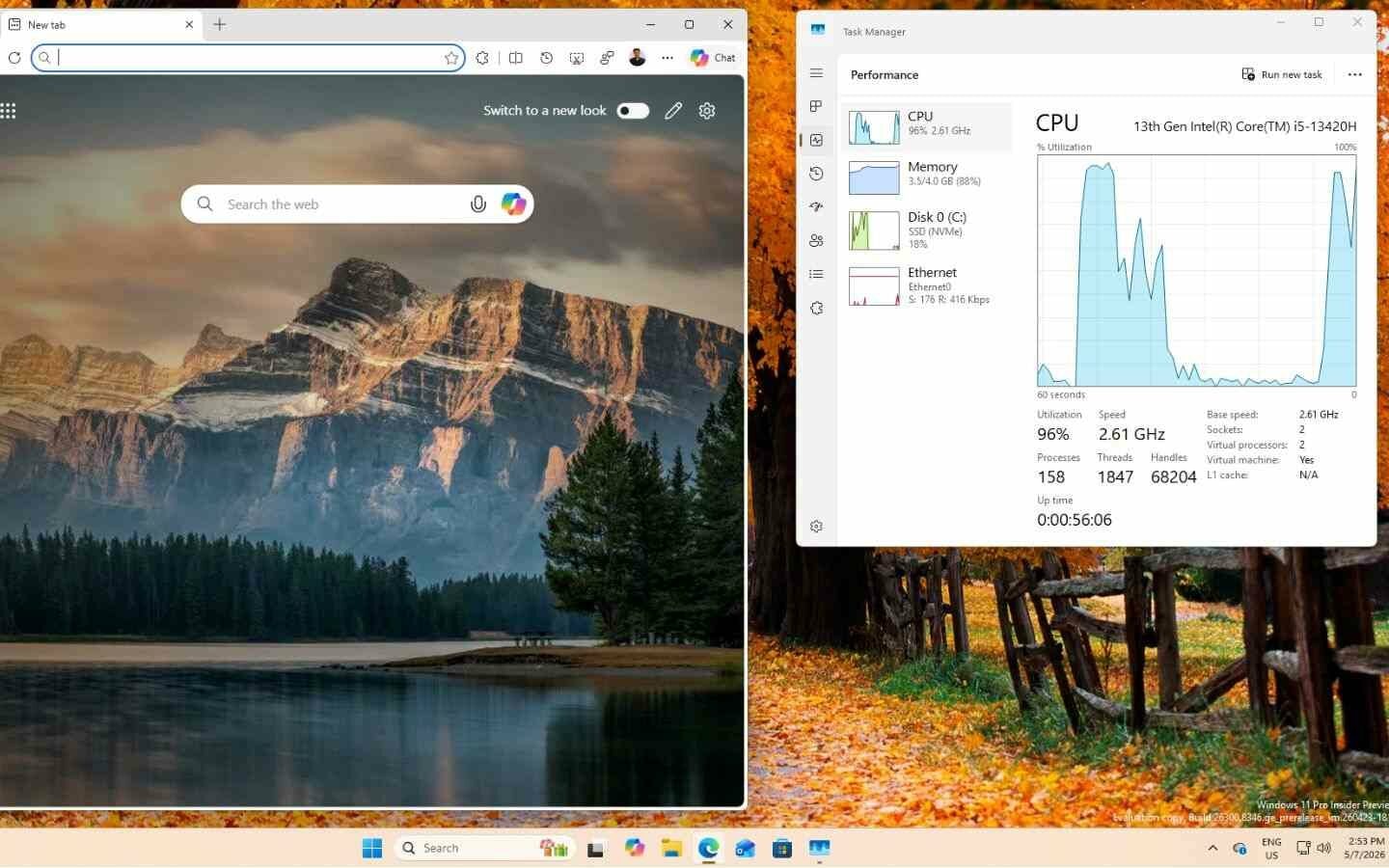Open Task Manager more options menu

pos(1355,74)
